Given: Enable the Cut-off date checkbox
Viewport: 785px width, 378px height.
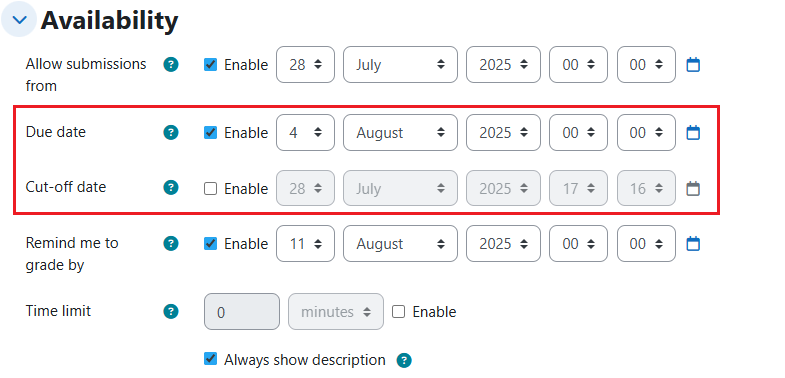Looking at the screenshot, I should click(x=211, y=189).
